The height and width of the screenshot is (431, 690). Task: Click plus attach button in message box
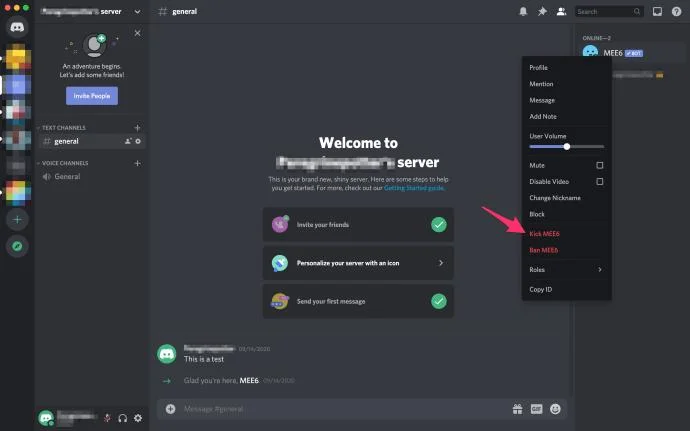click(x=170, y=409)
